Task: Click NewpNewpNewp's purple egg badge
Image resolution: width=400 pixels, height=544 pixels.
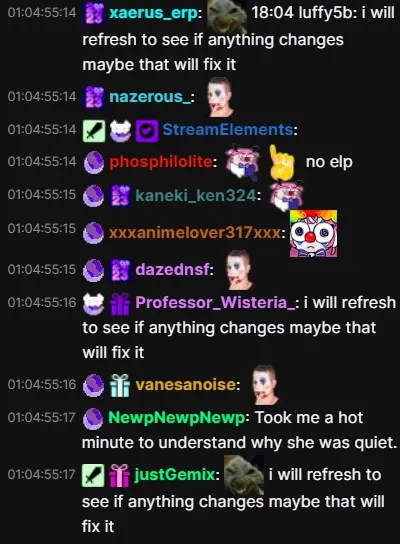Action: pyautogui.click(x=93, y=418)
